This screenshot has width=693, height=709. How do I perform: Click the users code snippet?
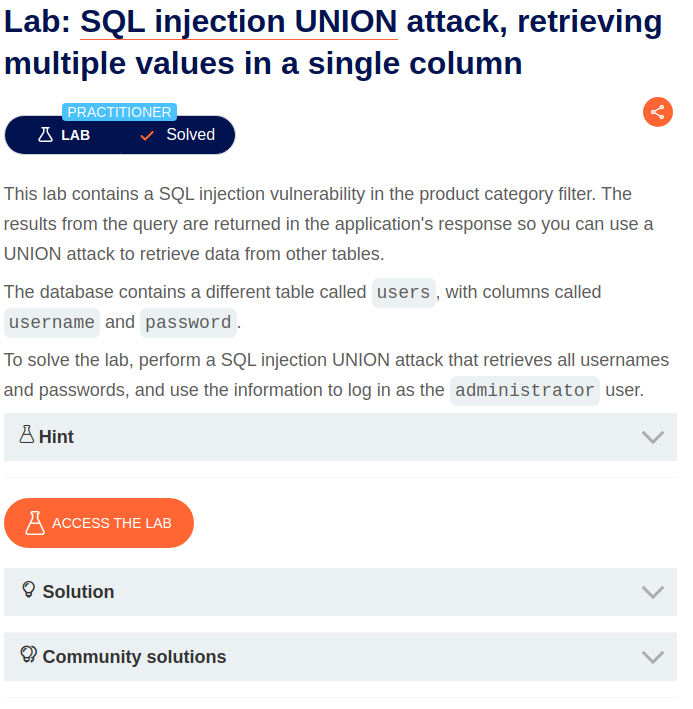(404, 293)
